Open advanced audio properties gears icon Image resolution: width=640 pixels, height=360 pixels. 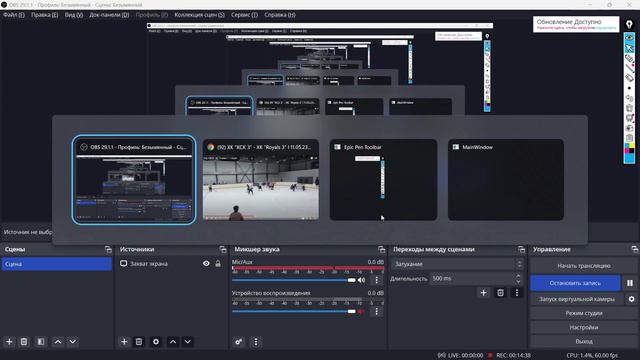pos(239,342)
